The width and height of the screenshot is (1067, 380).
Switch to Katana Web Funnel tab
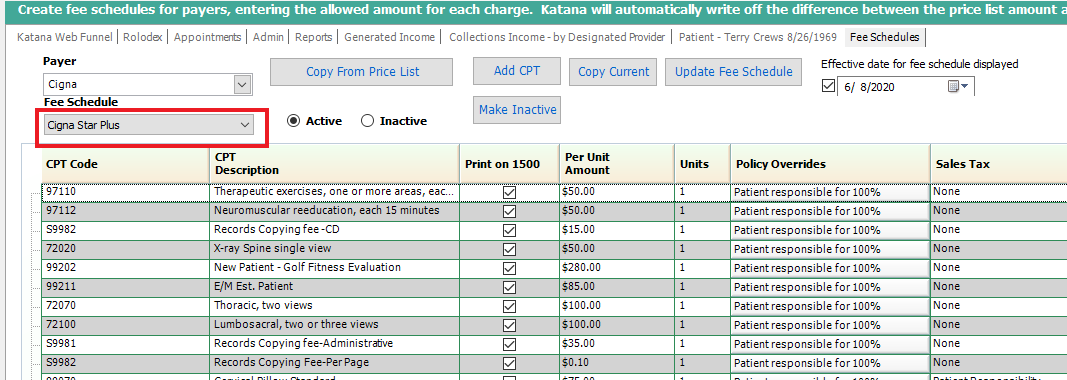pos(65,37)
